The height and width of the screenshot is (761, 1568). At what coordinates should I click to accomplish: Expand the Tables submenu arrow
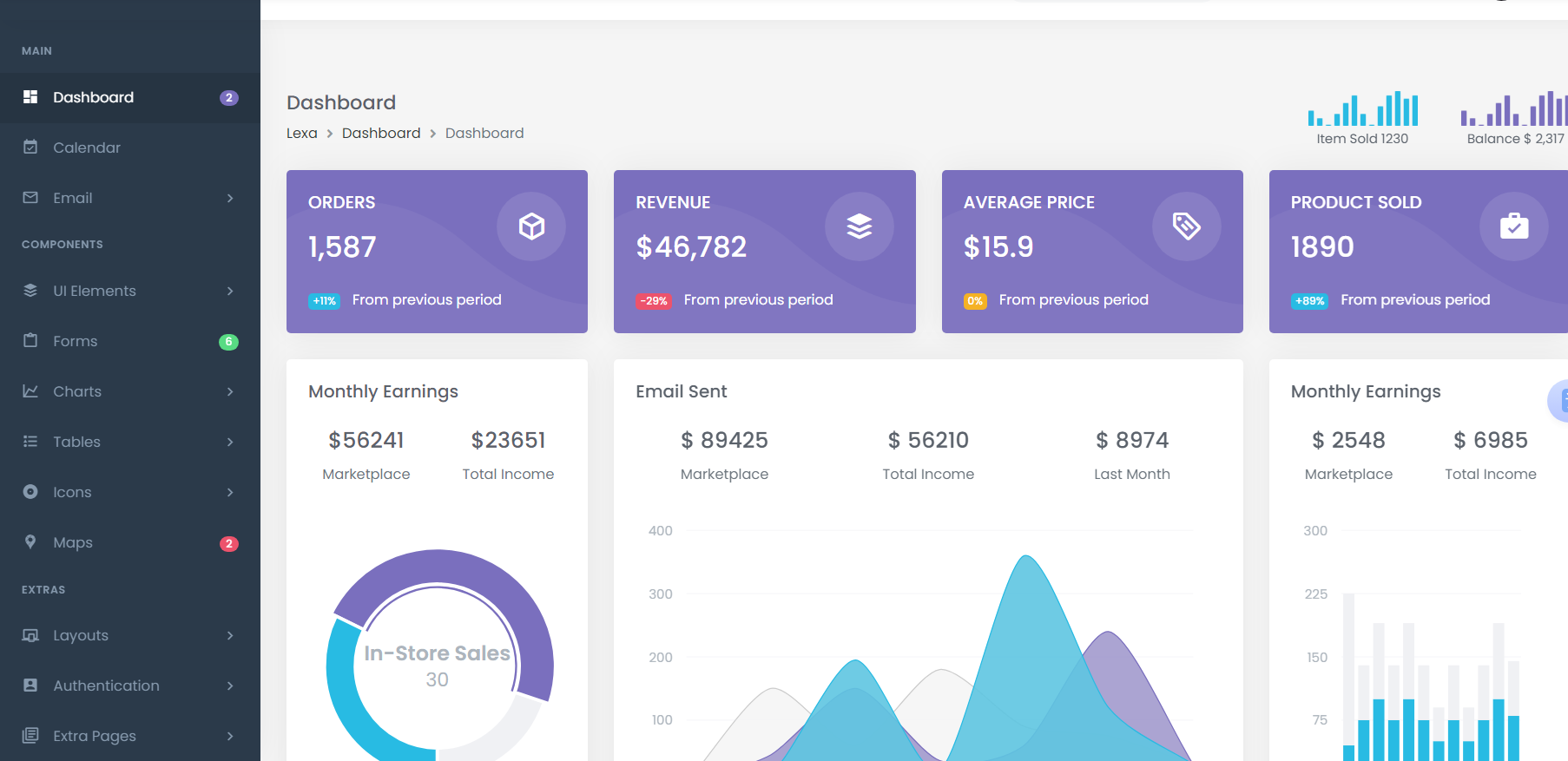(230, 442)
